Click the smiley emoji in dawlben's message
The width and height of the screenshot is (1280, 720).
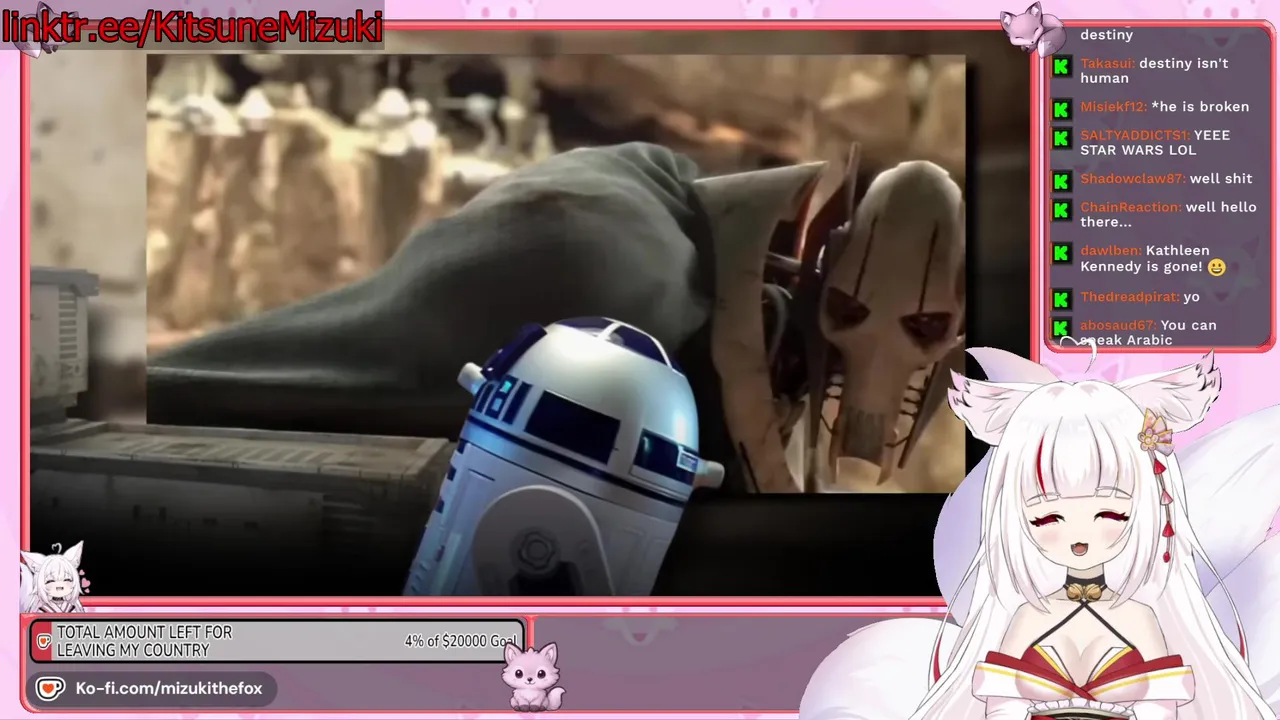(1216, 267)
